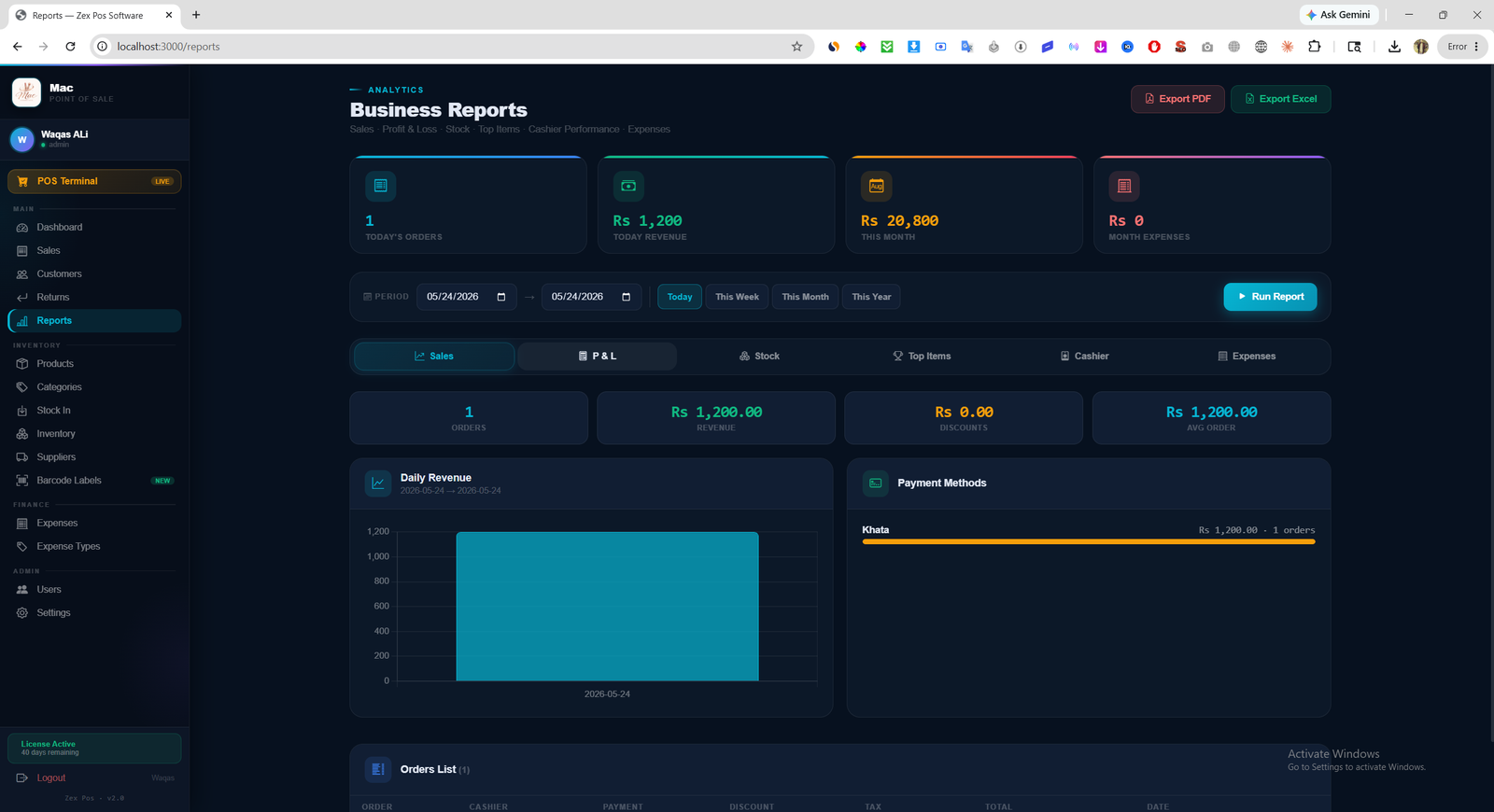
Task: Export the report as PDF
Action: (x=1177, y=99)
